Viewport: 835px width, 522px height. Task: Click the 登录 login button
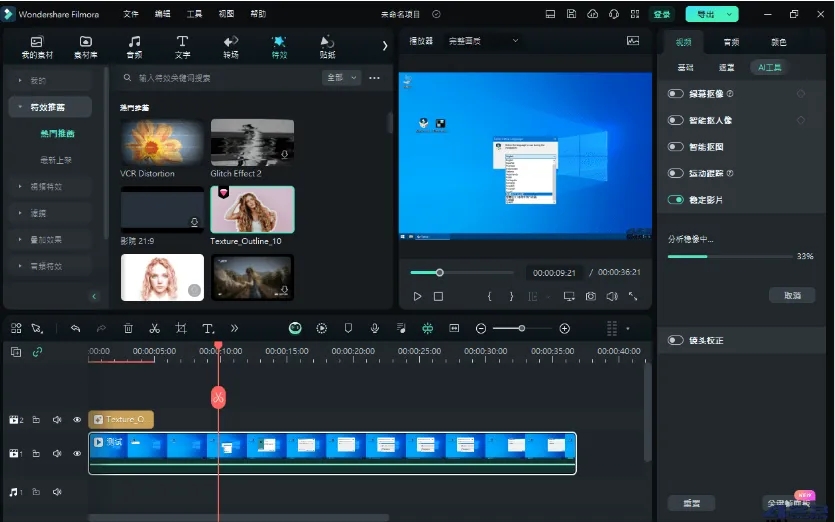click(x=661, y=14)
